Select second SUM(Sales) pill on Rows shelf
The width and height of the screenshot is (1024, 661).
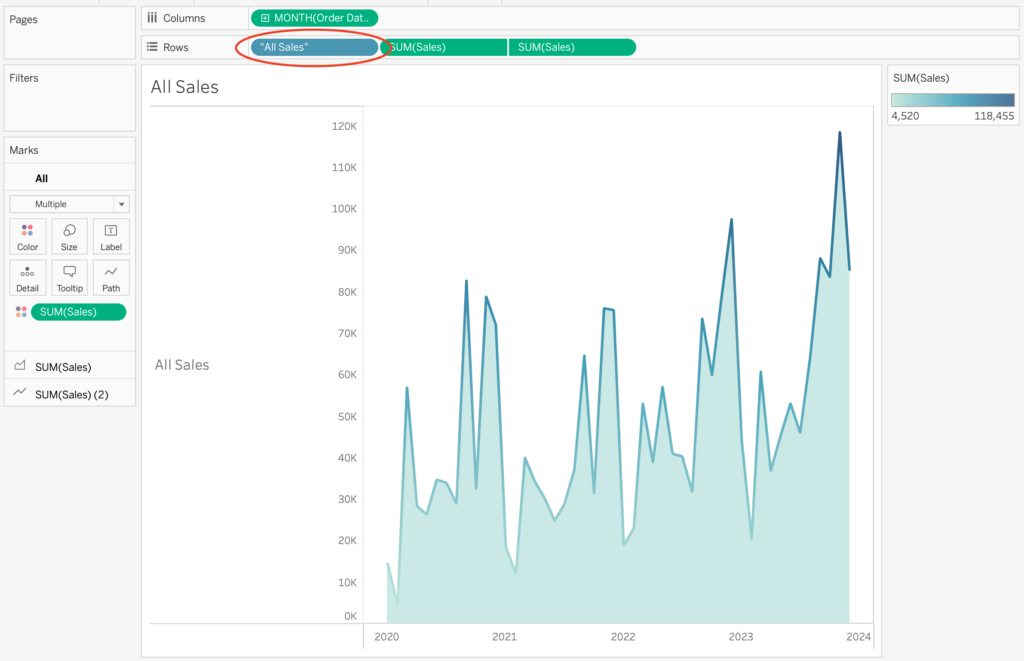pos(571,47)
